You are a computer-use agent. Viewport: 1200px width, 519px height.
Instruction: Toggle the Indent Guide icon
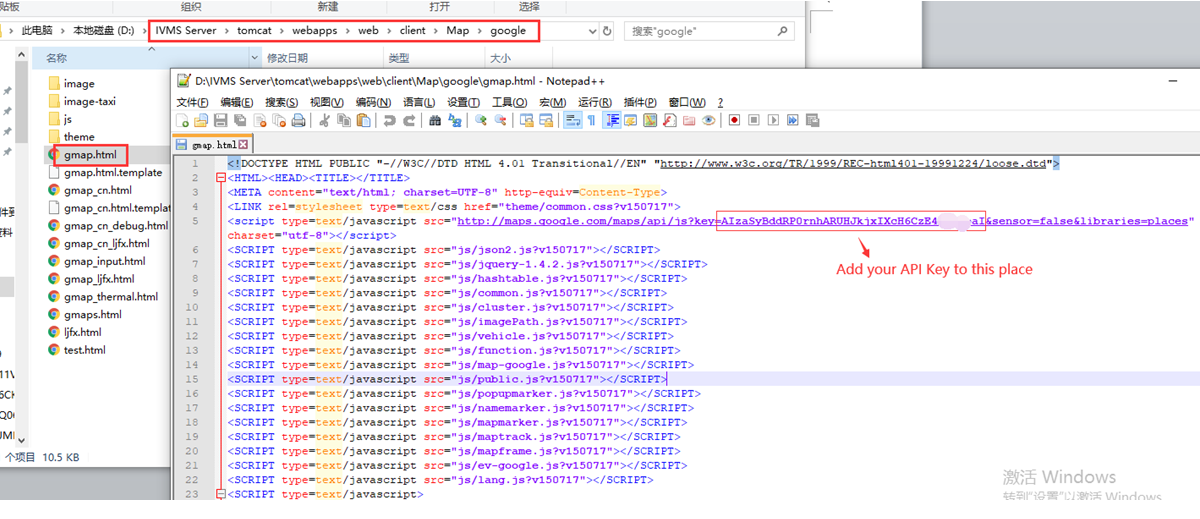click(613, 120)
